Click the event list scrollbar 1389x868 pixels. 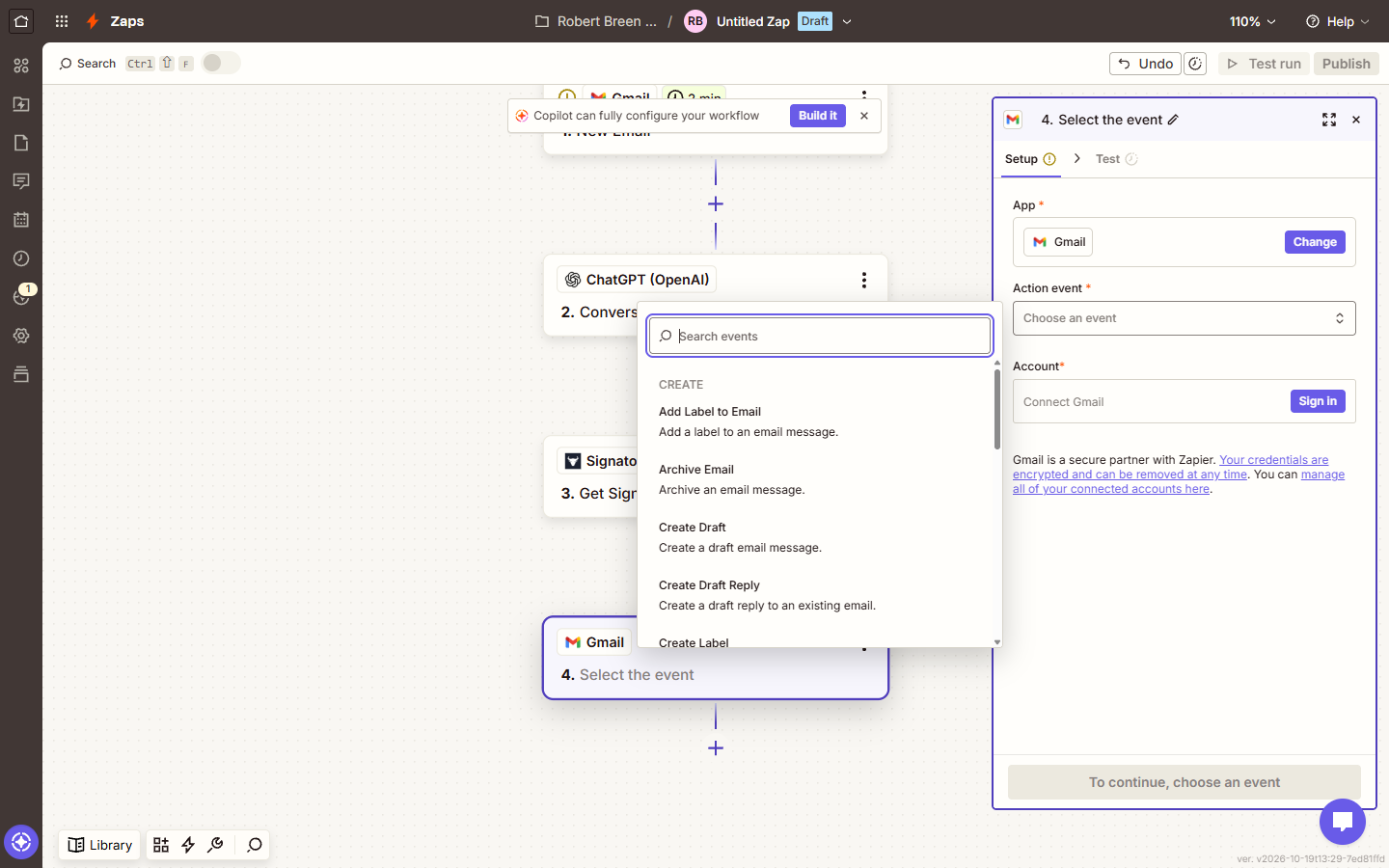(997, 410)
